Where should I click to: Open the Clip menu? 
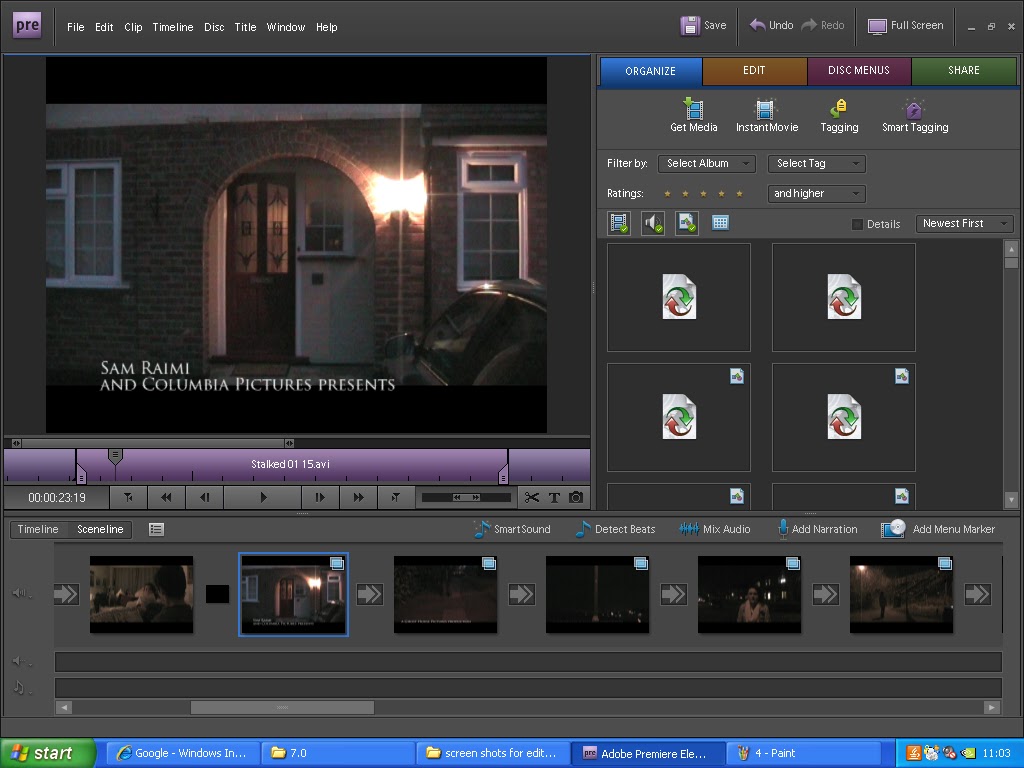[133, 27]
